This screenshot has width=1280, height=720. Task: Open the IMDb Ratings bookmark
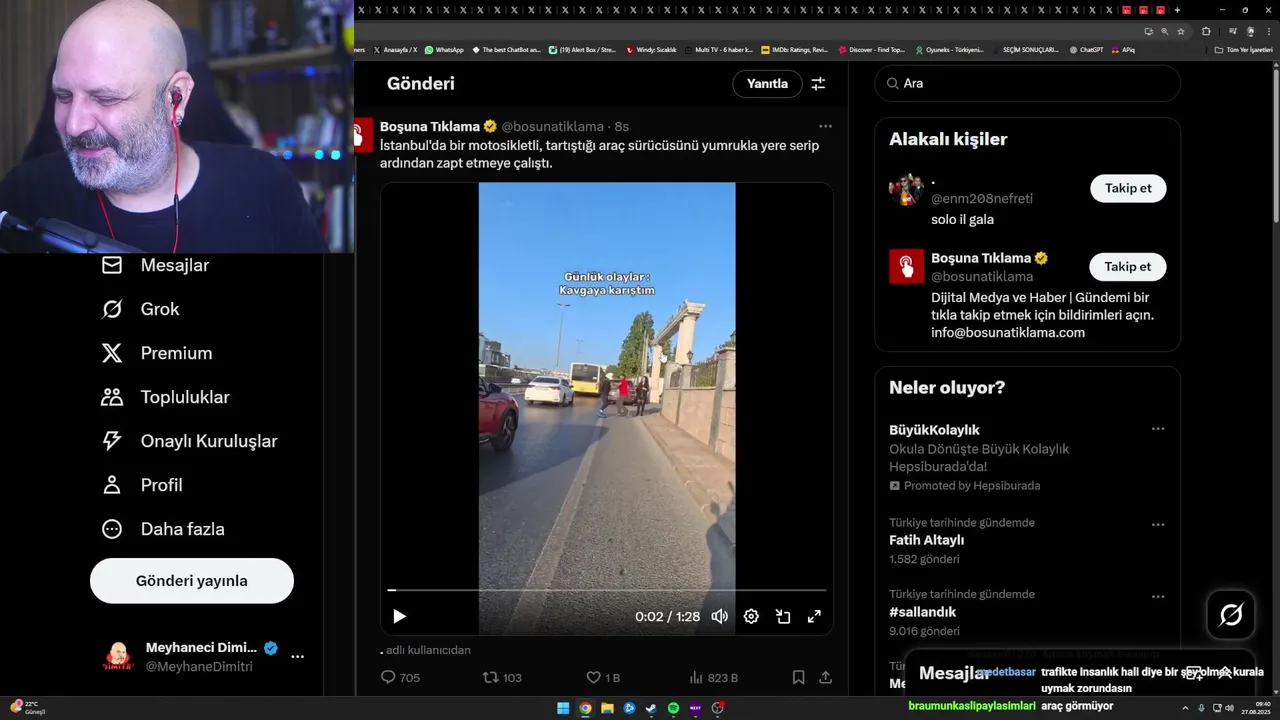794,50
